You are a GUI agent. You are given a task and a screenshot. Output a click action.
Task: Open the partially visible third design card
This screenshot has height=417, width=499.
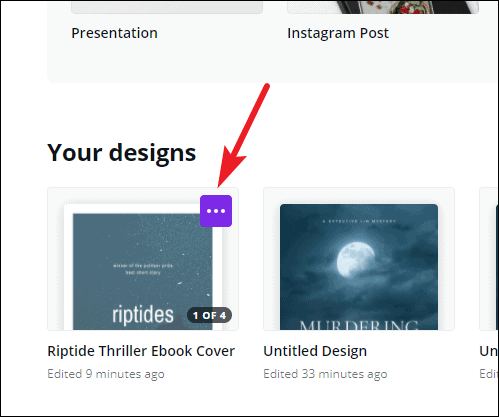(x=489, y=259)
